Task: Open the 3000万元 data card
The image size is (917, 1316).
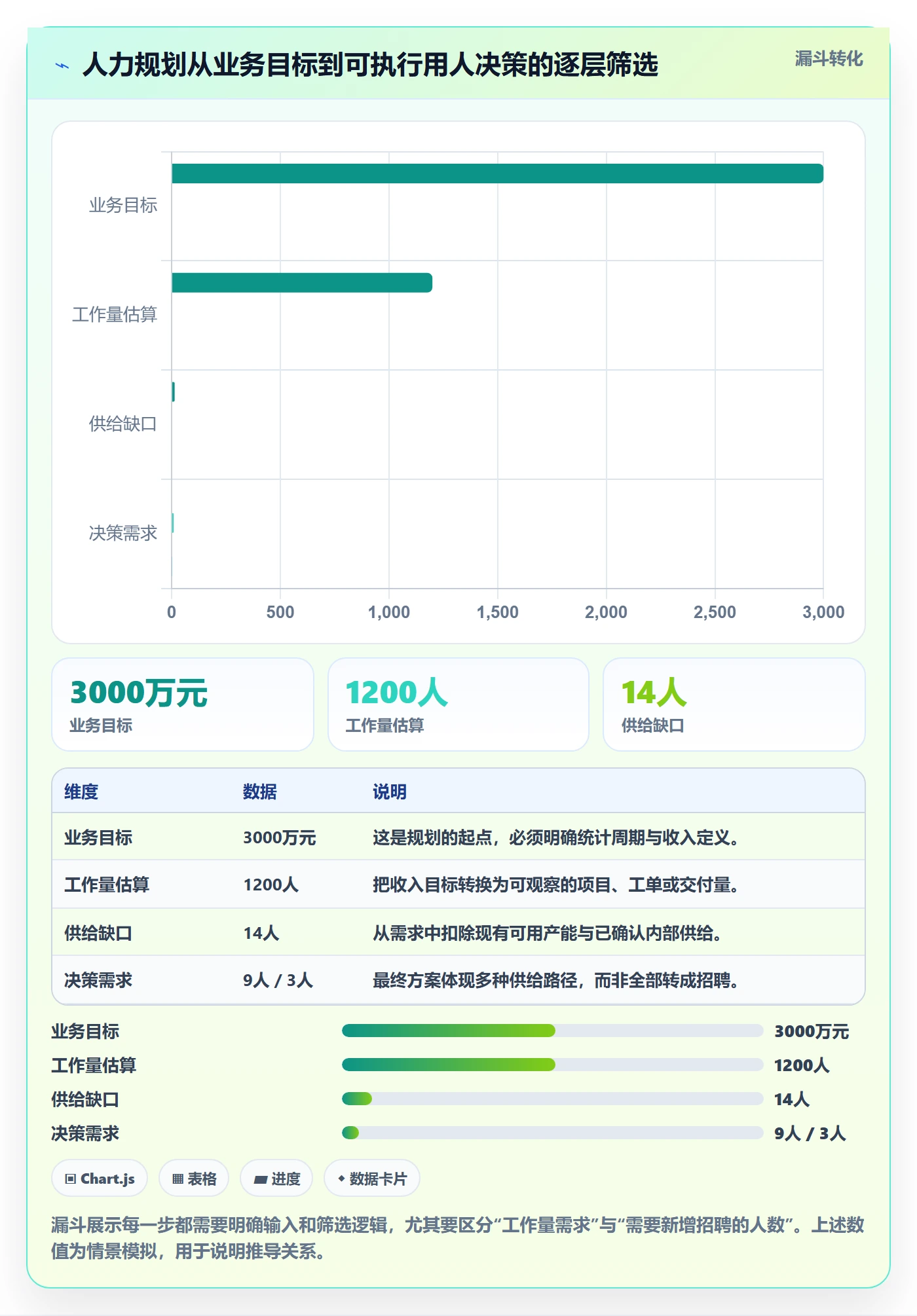Action: click(183, 704)
